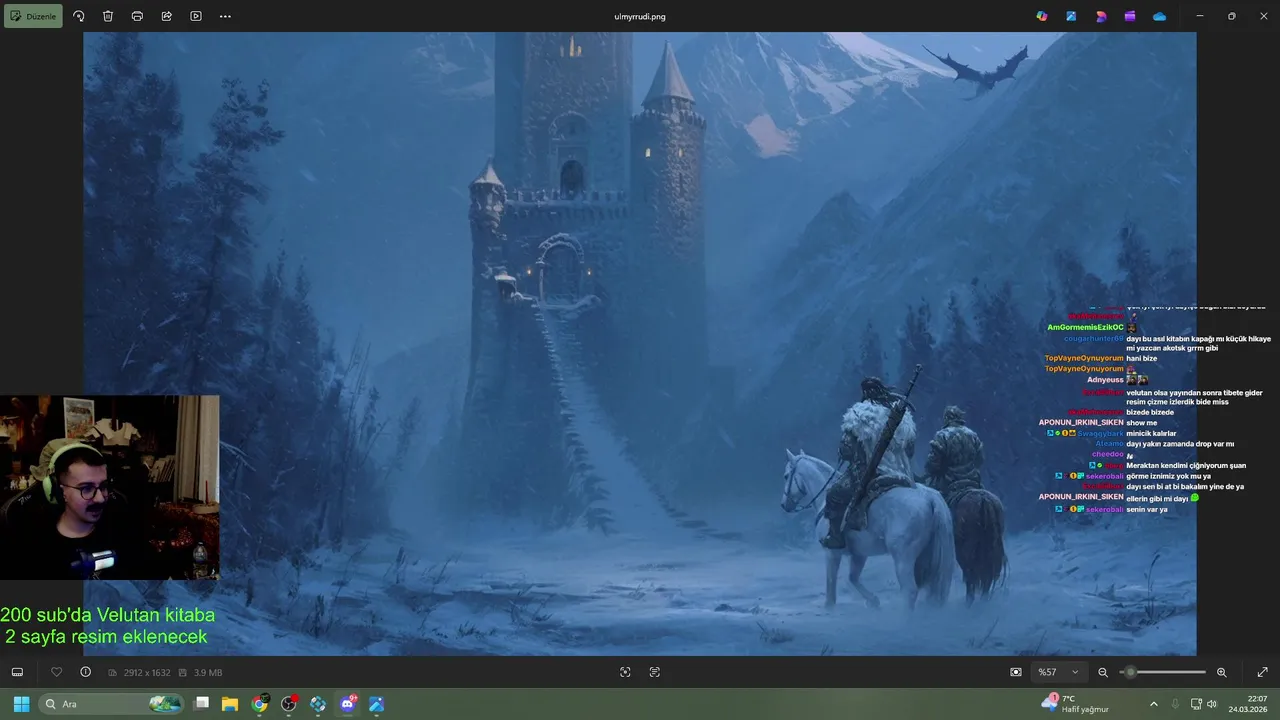Click the 3.9 MB file size text
The image size is (1280, 720).
208,673
